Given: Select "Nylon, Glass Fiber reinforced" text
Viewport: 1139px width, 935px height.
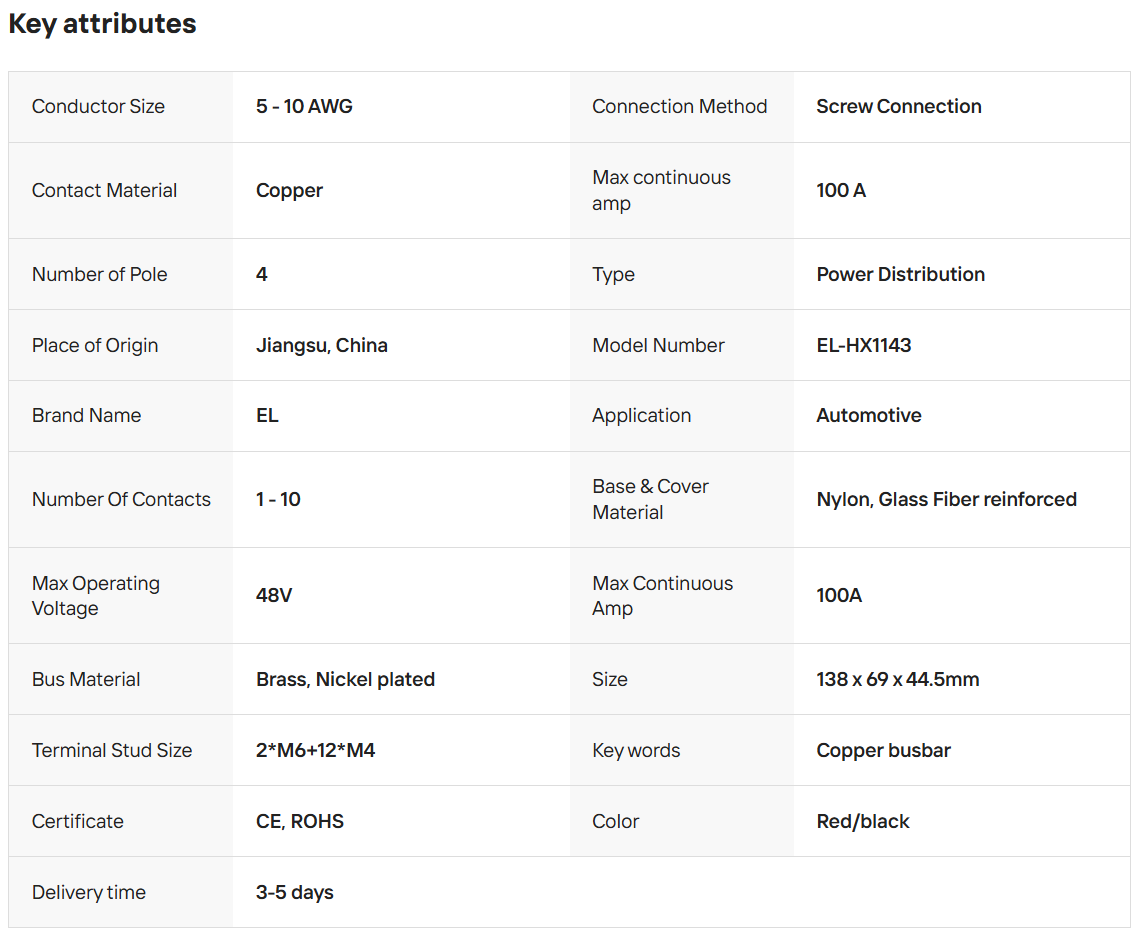Looking at the screenshot, I should click(946, 499).
